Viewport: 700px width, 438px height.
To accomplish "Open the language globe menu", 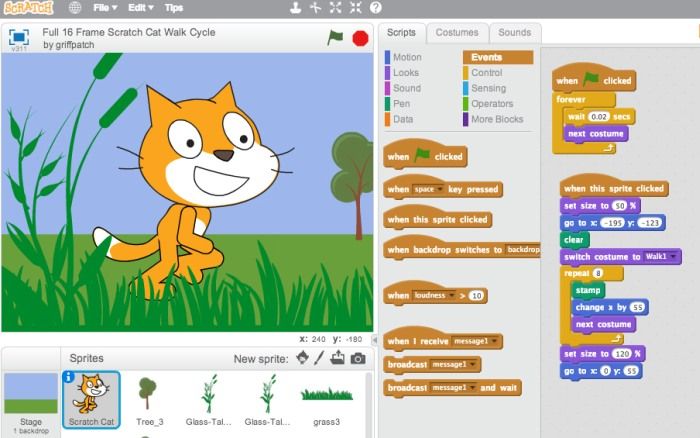I will click(75, 8).
